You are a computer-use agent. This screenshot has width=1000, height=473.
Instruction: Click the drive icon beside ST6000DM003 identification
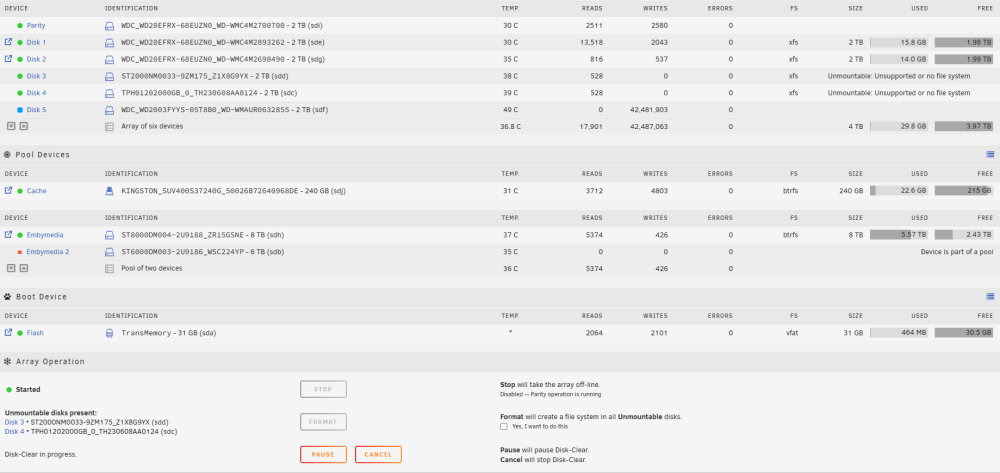coord(109,252)
